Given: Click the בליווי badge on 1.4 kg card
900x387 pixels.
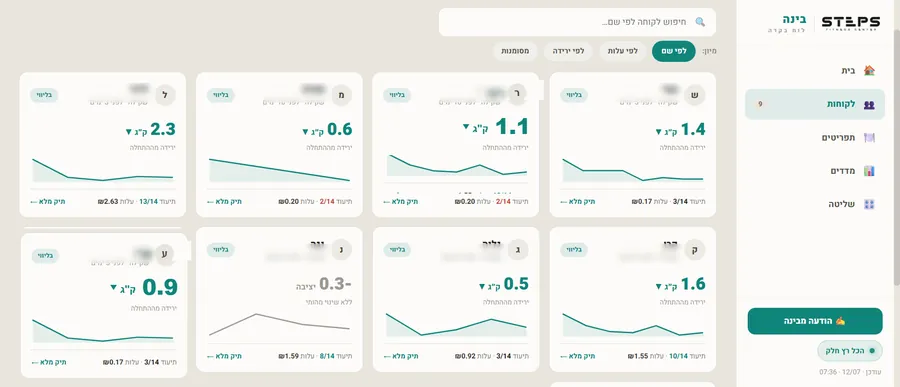Looking at the screenshot, I should [x=574, y=95].
